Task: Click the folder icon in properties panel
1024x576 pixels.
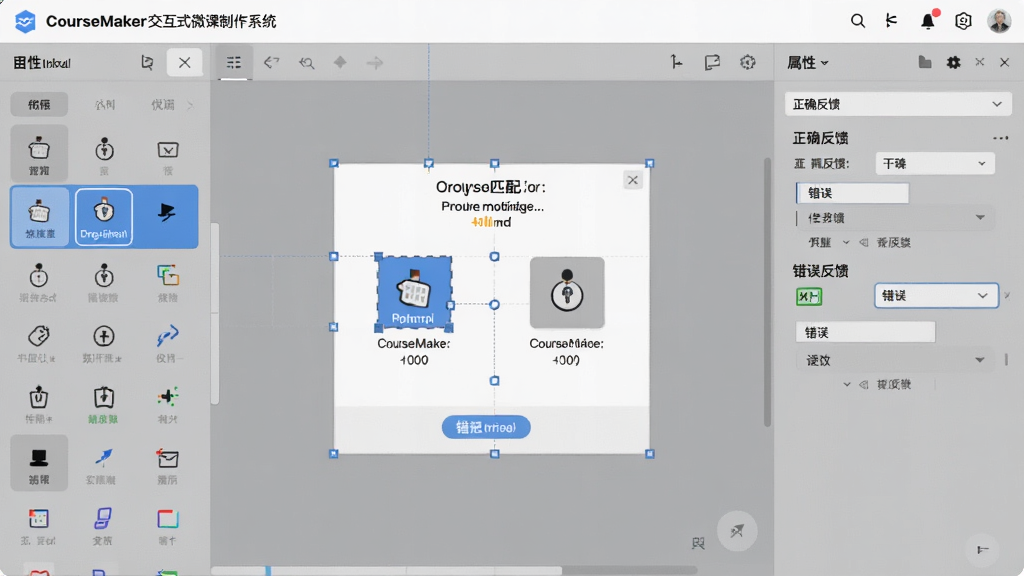Action: click(925, 62)
